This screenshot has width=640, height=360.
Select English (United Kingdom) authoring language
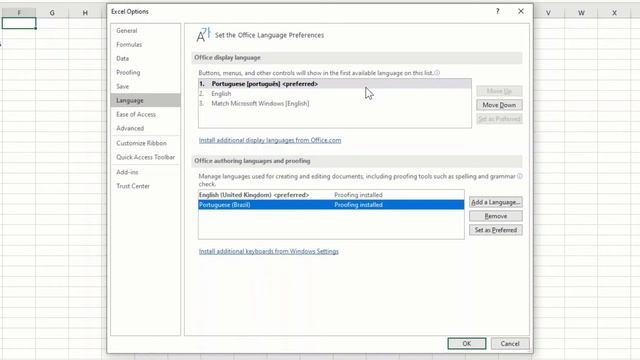tap(331, 195)
